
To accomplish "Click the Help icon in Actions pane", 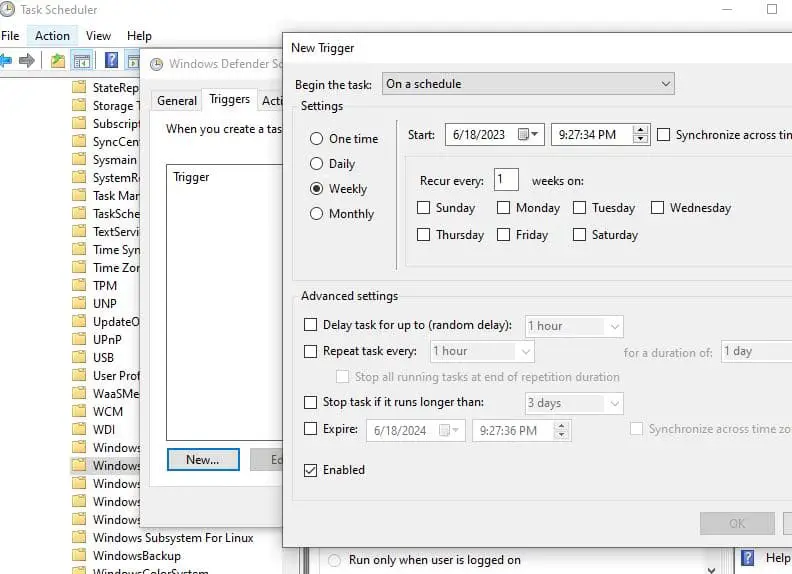I will coord(747,558).
